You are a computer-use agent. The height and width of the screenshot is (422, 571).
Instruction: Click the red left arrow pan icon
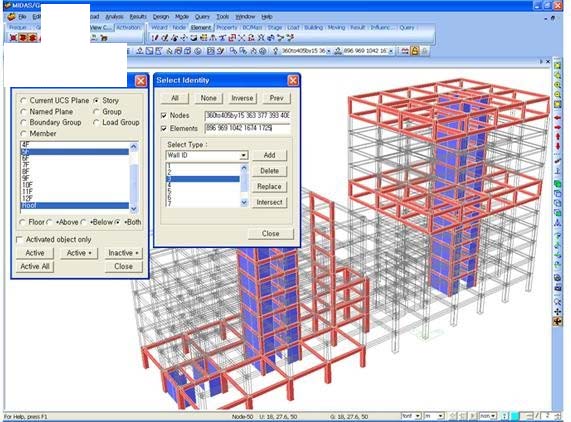(557, 118)
